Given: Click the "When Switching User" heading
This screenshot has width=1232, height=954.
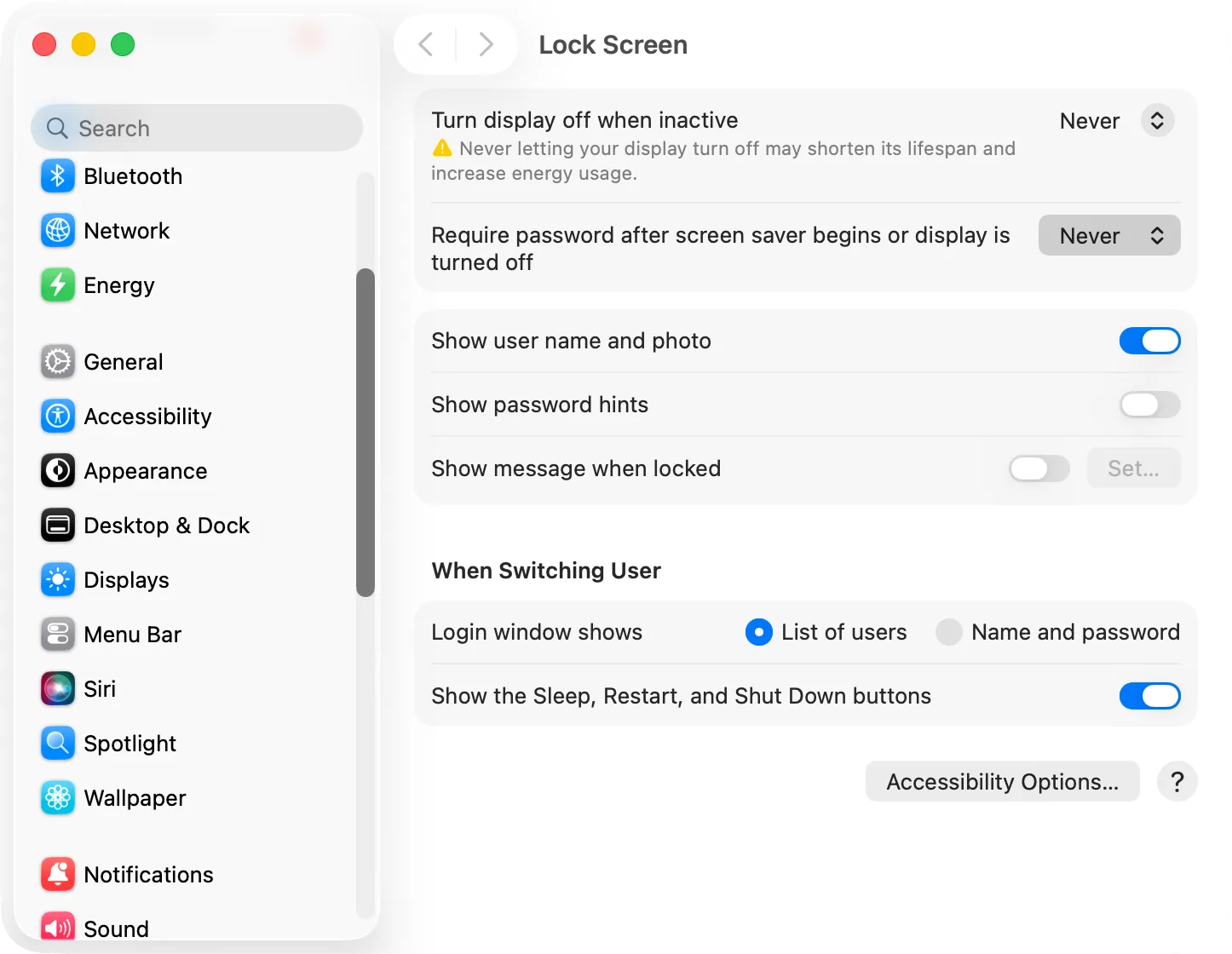Looking at the screenshot, I should [546, 571].
